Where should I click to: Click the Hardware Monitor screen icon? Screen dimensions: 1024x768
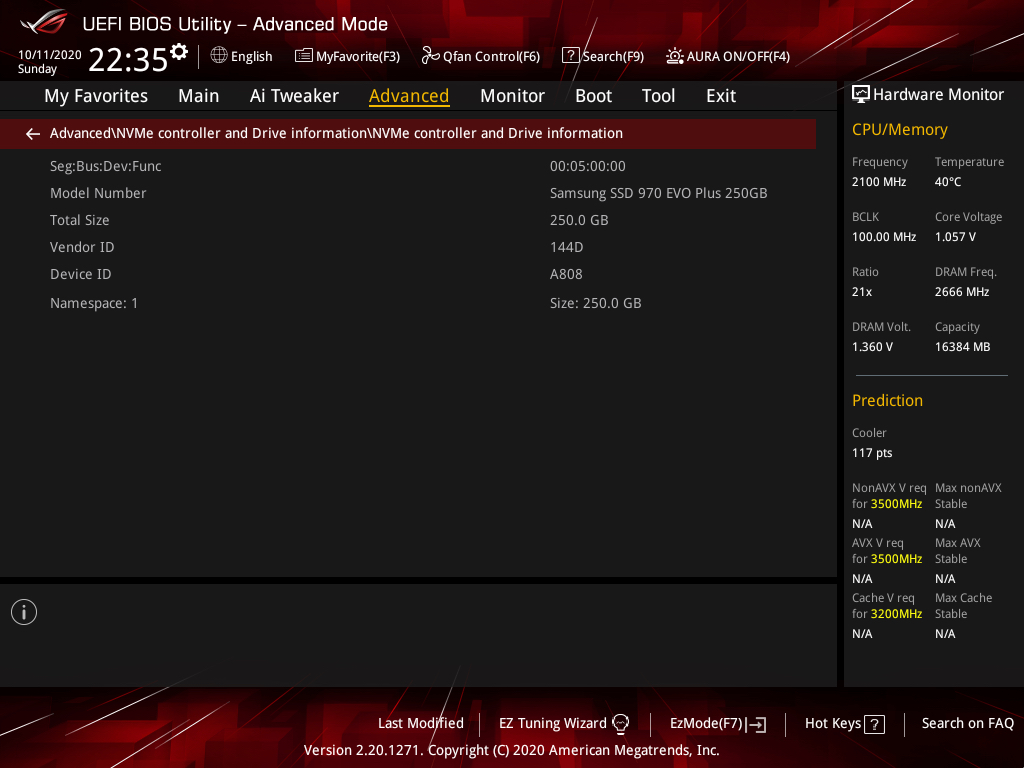click(x=861, y=95)
